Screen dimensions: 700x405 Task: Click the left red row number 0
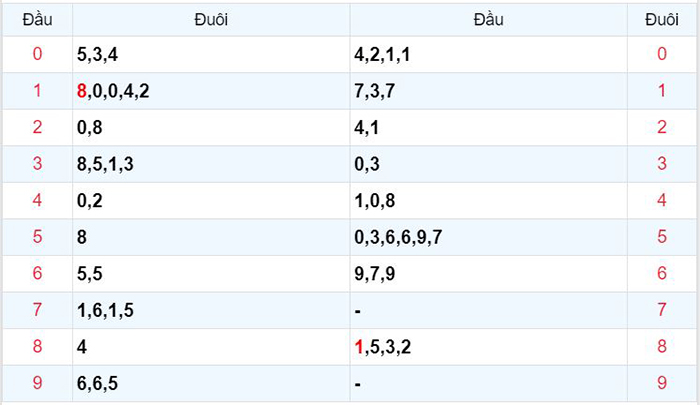(x=38, y=54)
